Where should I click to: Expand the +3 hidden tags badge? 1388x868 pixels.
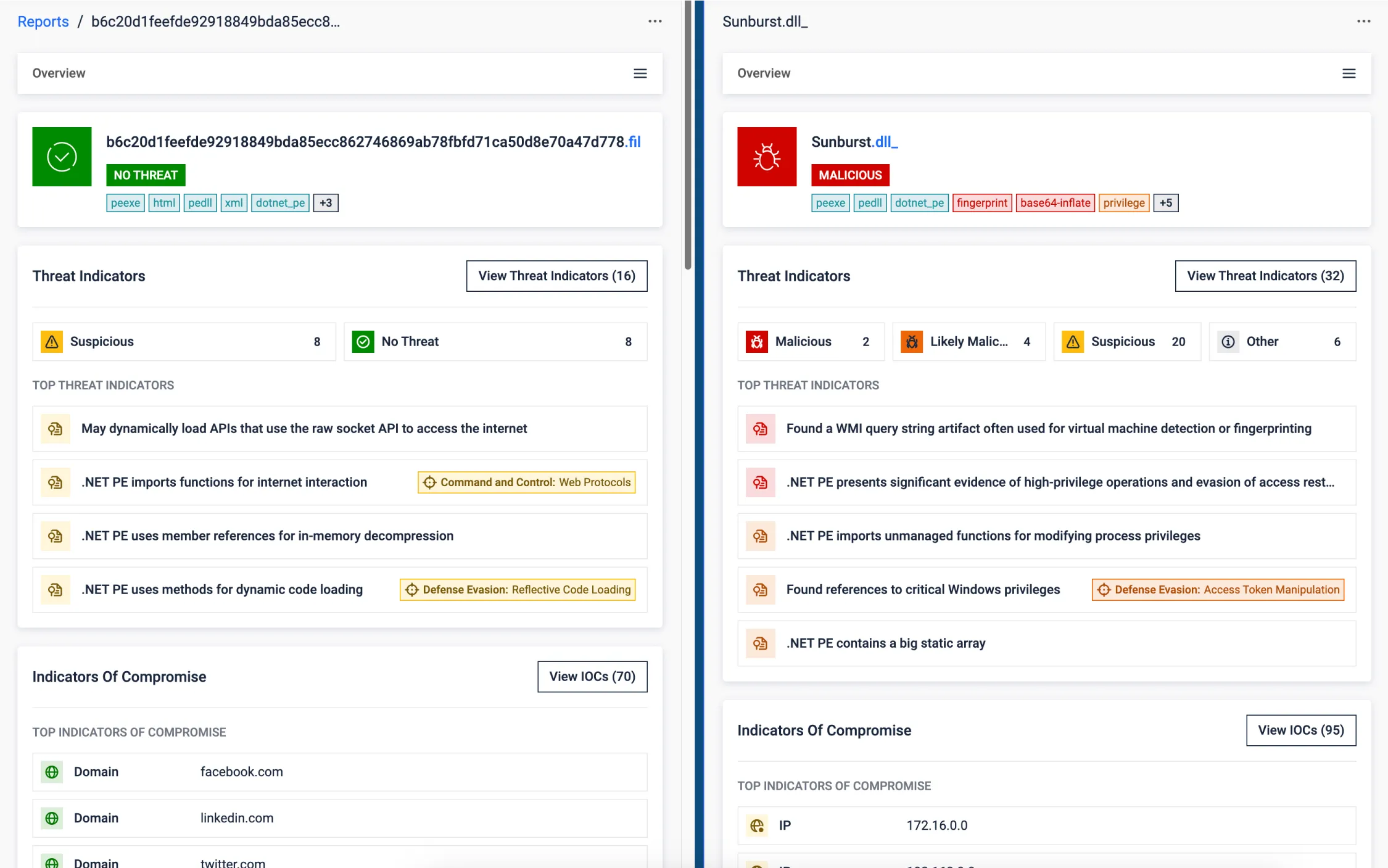tap(326, 203)
